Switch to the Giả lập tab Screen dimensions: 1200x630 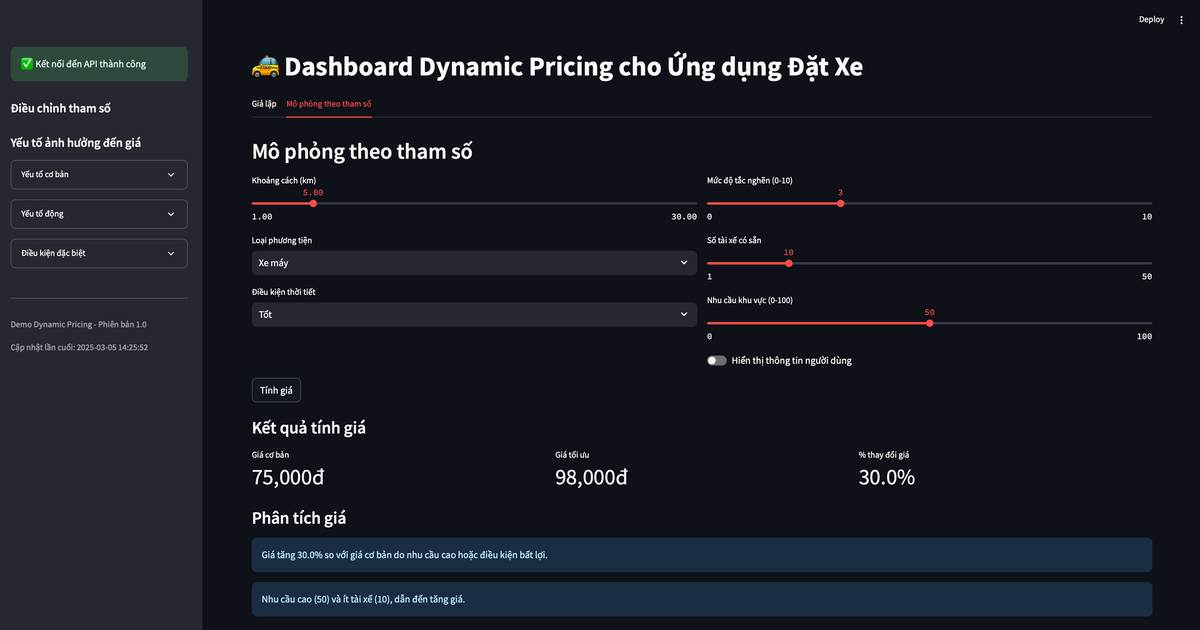[x=262, y=103]
